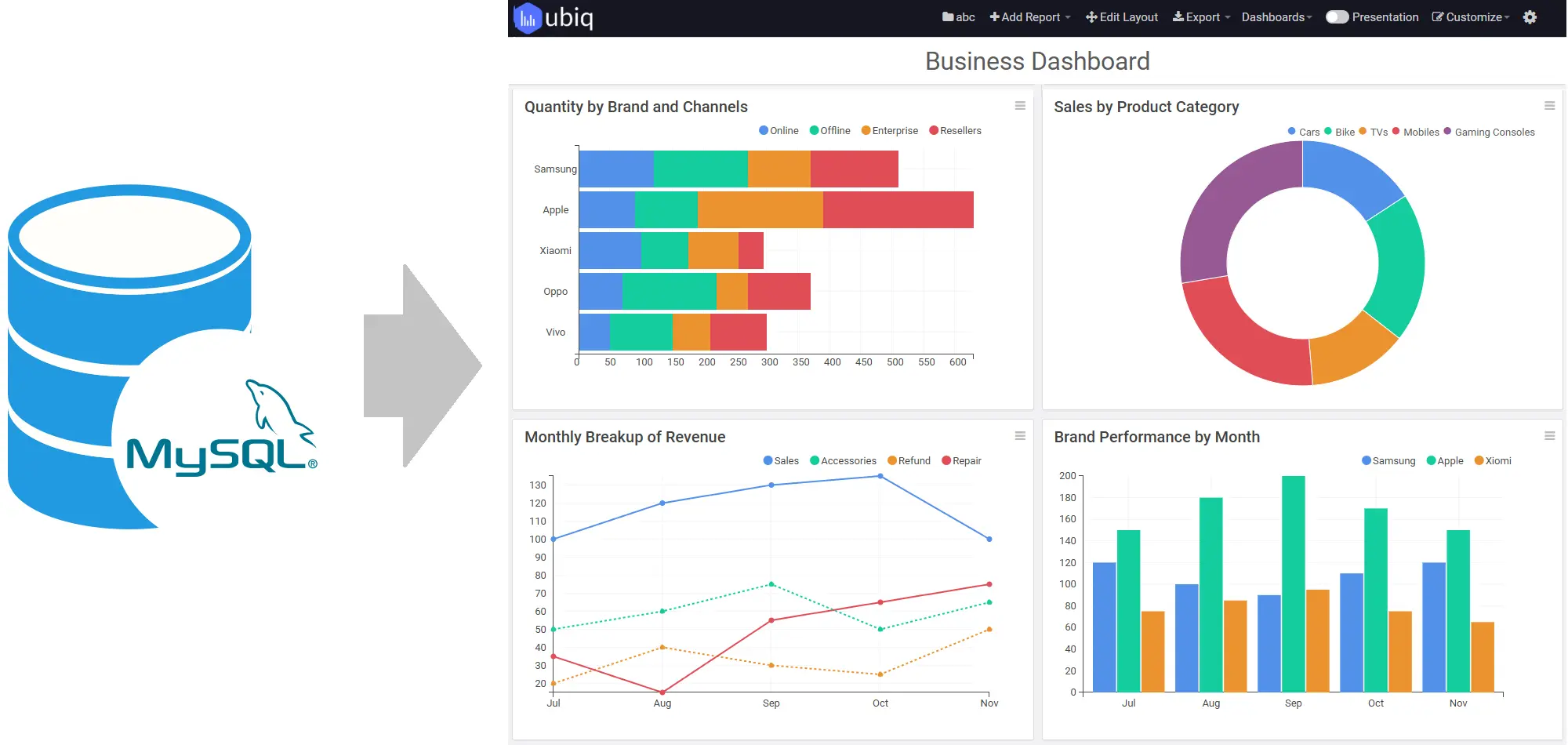Image resolution: width=1568 pixels, height=745 pixels.
Task: Click the blue Samsung bar for Oct
Action: (1352, 632)
